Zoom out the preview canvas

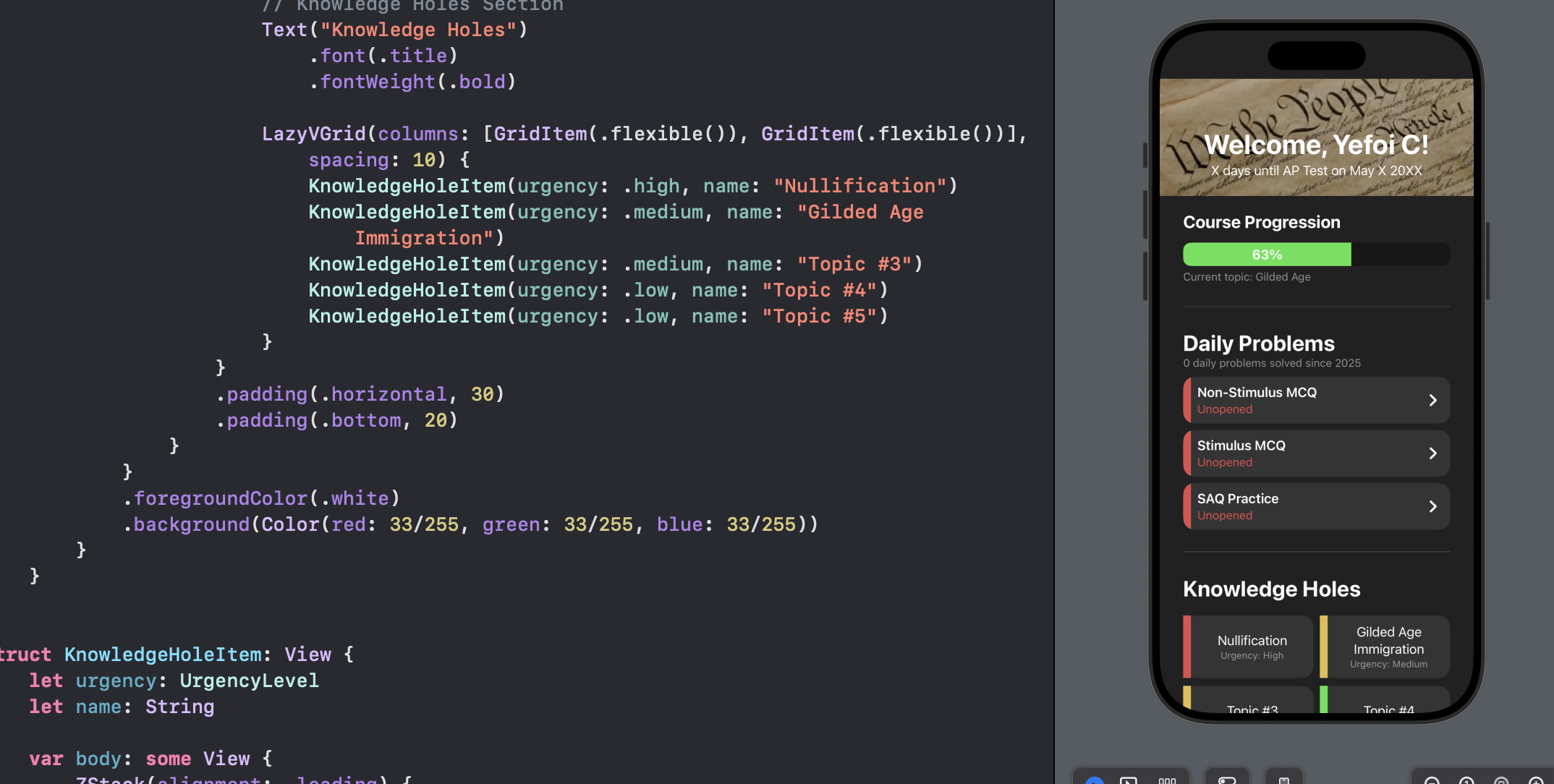tap(1431, 780)
